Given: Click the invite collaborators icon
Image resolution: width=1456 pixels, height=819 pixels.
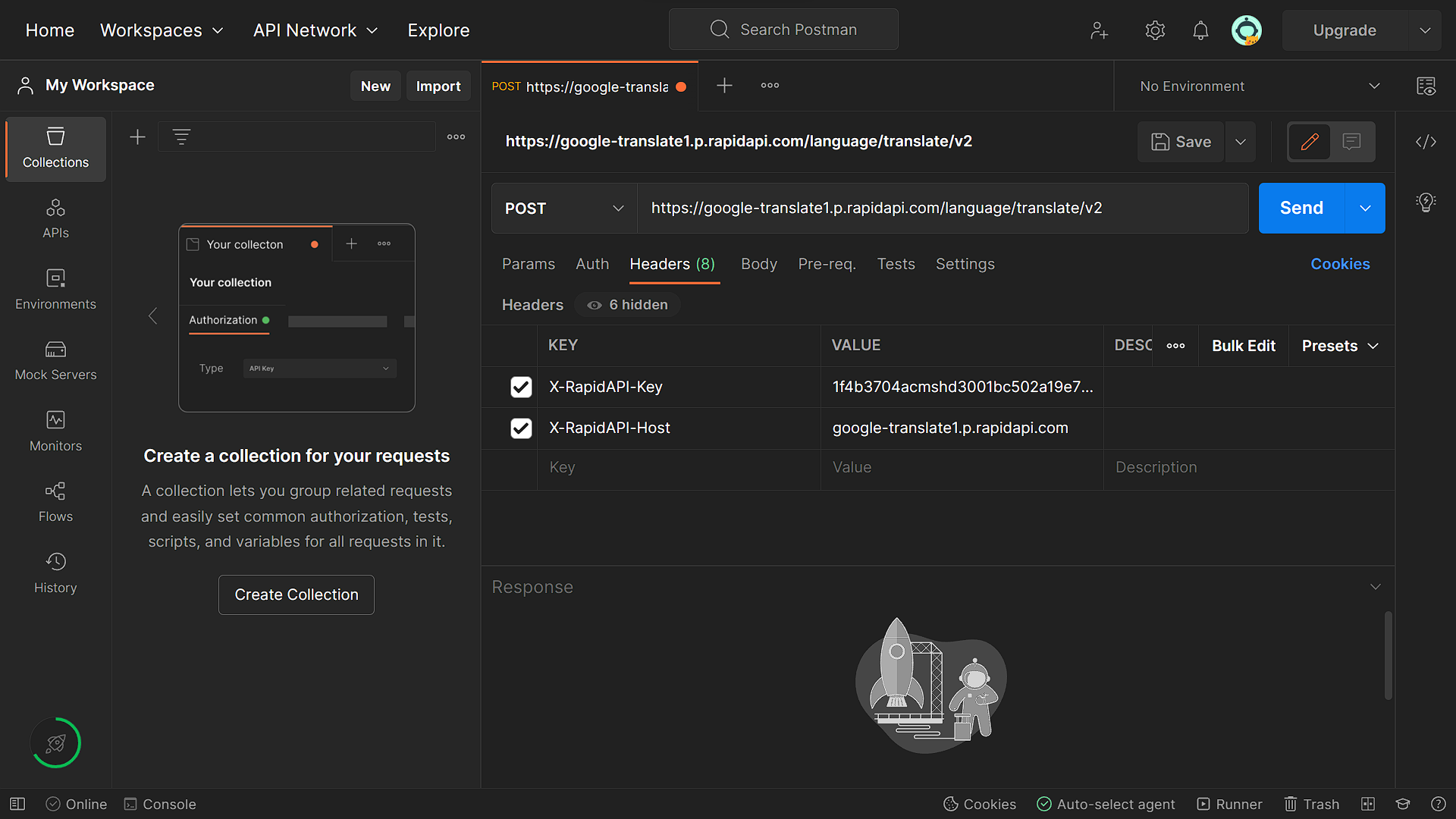Looking at the screenshot, I should tap(1099, 30).
